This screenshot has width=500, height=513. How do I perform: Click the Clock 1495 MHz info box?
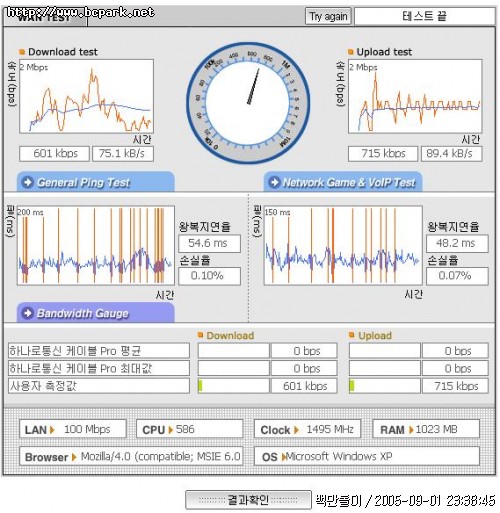pos(307,429)
